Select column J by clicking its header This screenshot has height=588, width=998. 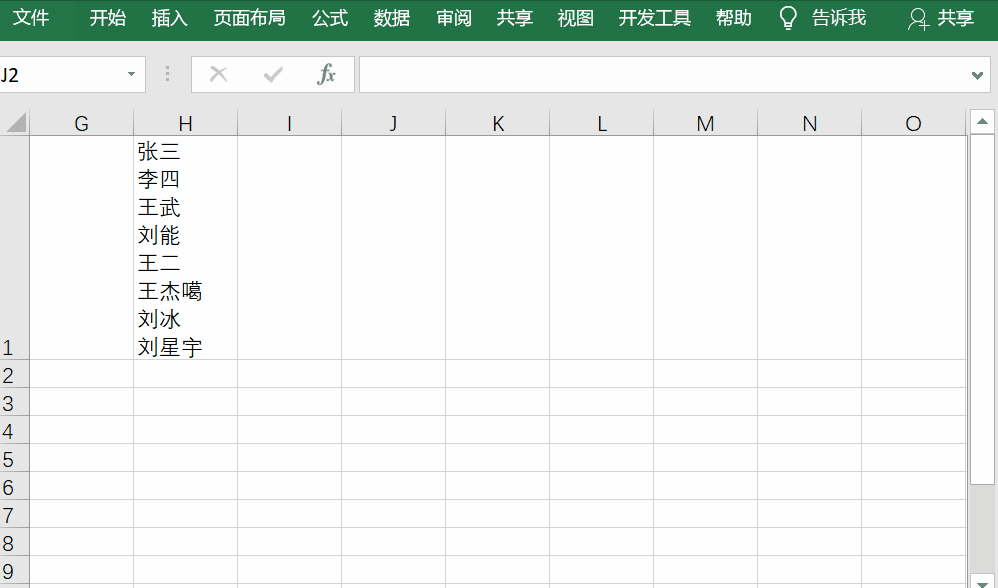point(393,122)
